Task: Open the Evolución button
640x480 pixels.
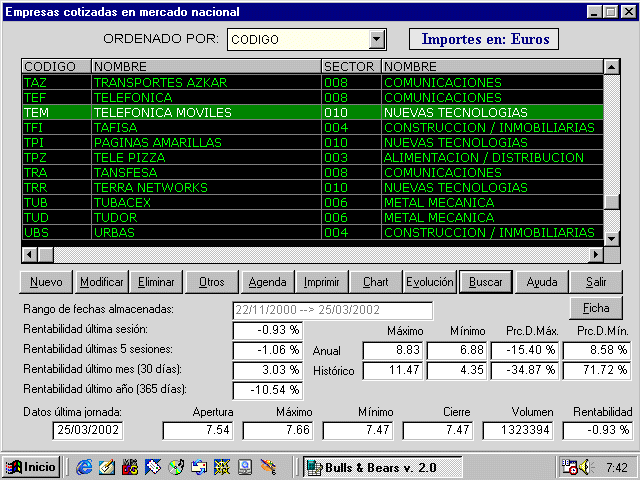Action: pyautogui.click(x=430, y=282)
